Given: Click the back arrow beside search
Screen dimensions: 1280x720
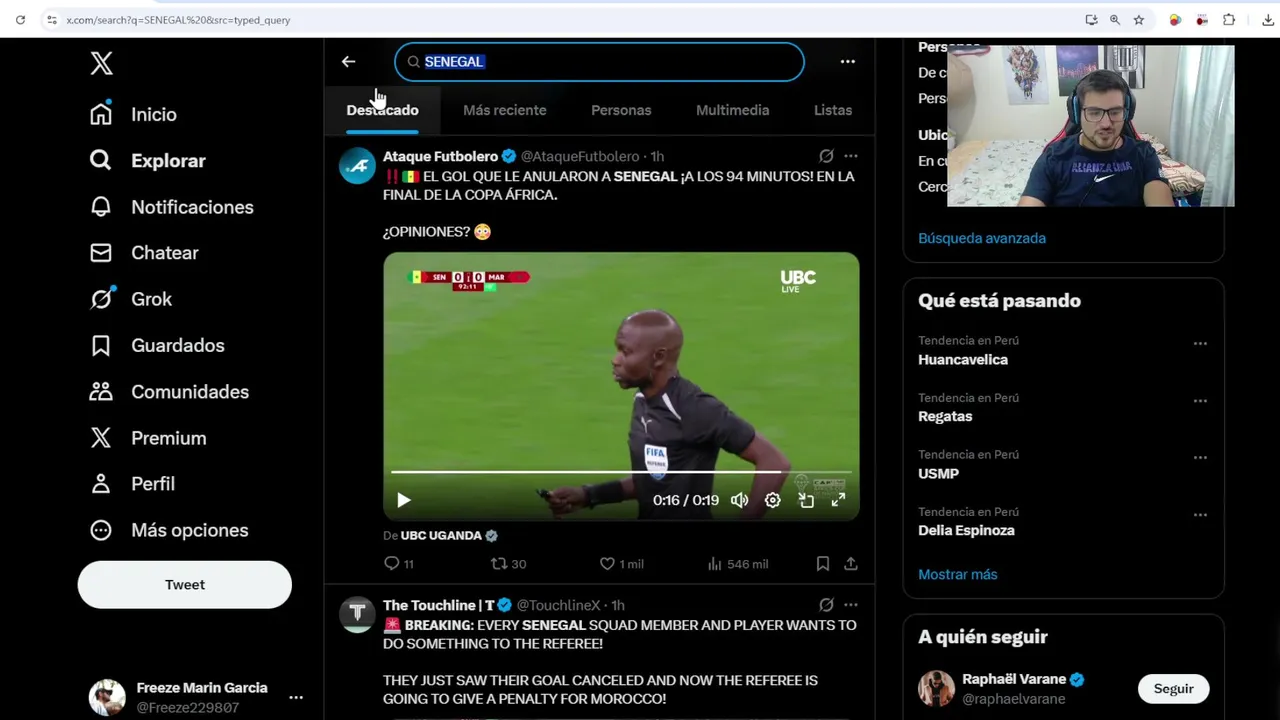Looking at the screenshot, I should (348, 62).
